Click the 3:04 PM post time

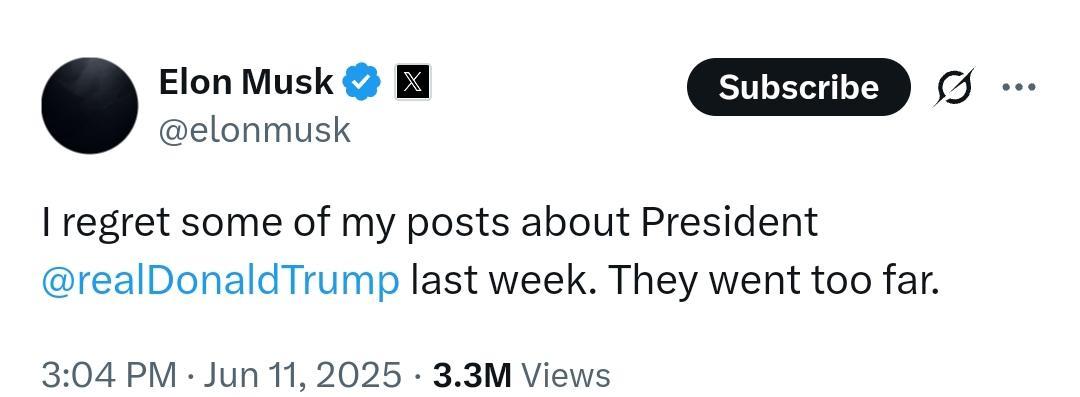(x=109, y=375)
